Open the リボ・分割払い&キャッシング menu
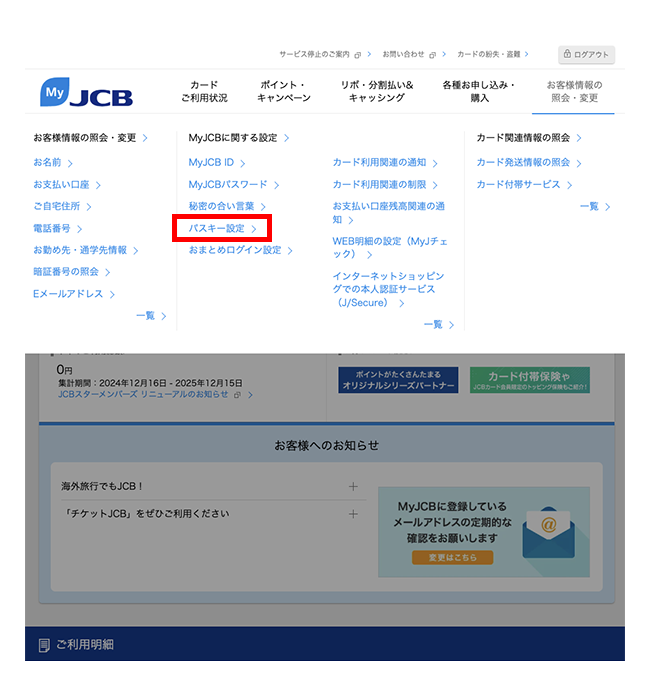 [377, 91]
